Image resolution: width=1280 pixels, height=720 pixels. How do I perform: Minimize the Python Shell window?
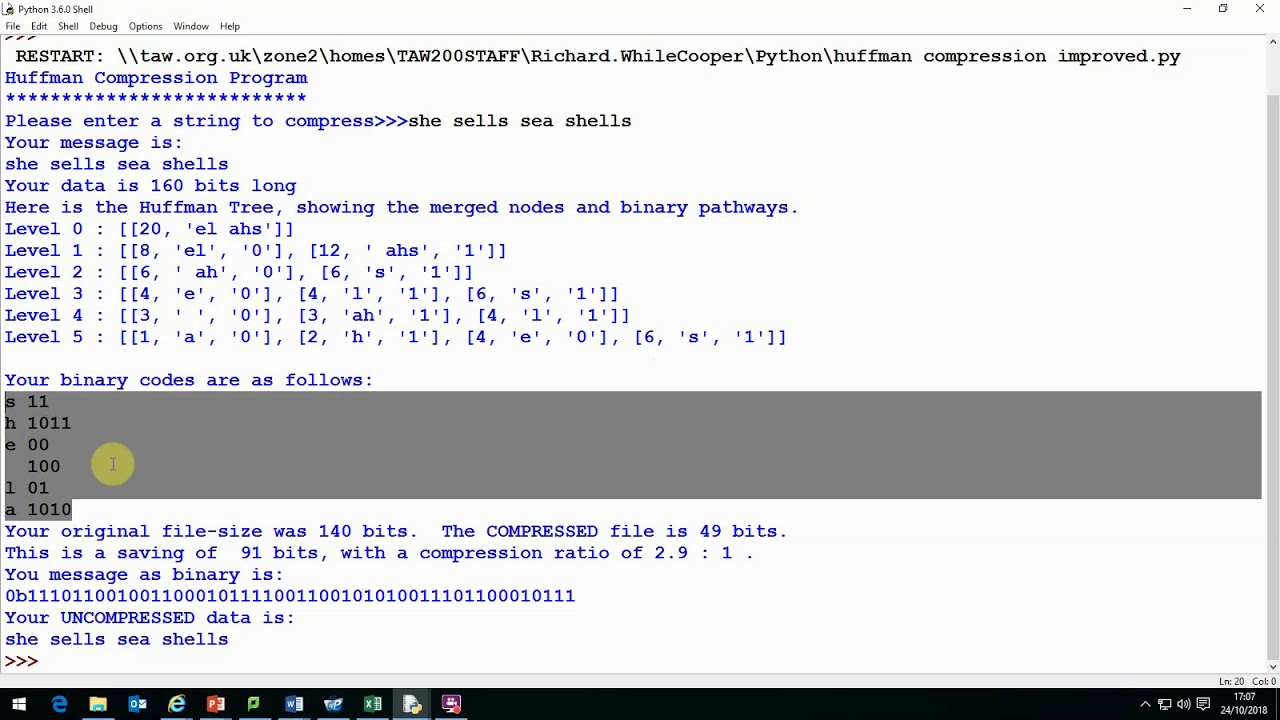click(x=1187, y=9)
